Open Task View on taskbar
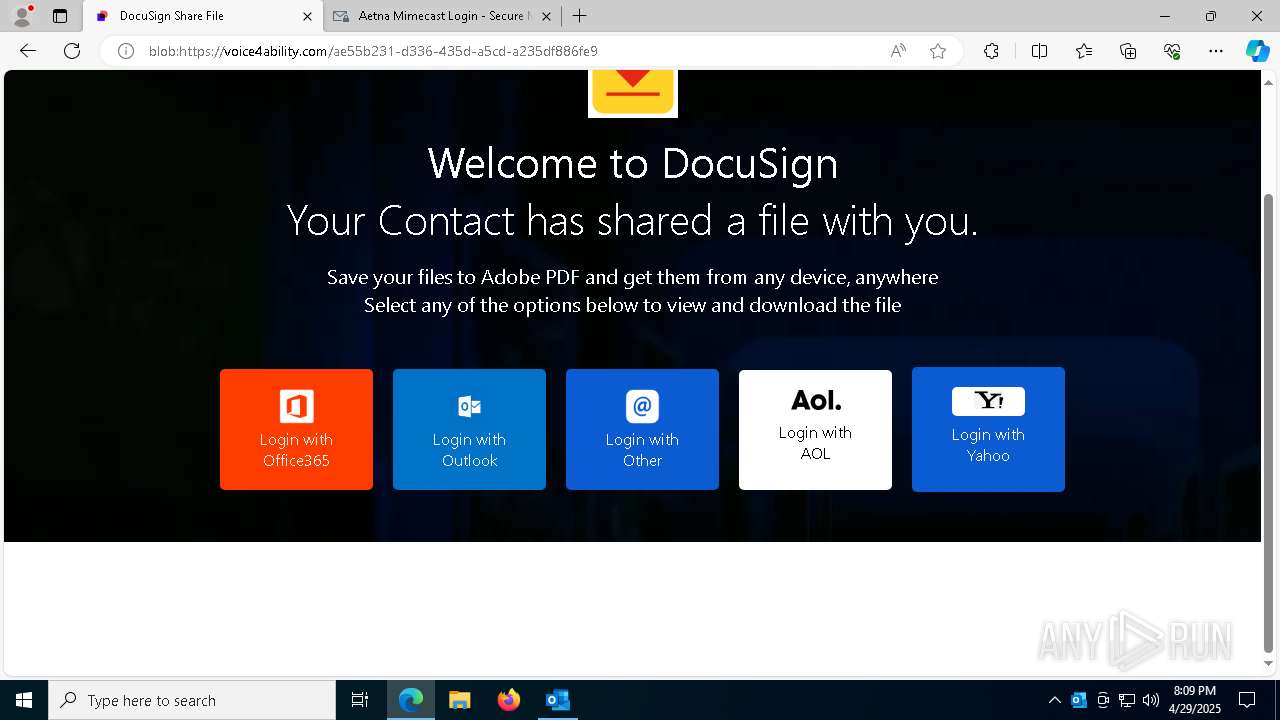Image resolution: width=1280 pixels, height=720 pixels. click(360, 700)
